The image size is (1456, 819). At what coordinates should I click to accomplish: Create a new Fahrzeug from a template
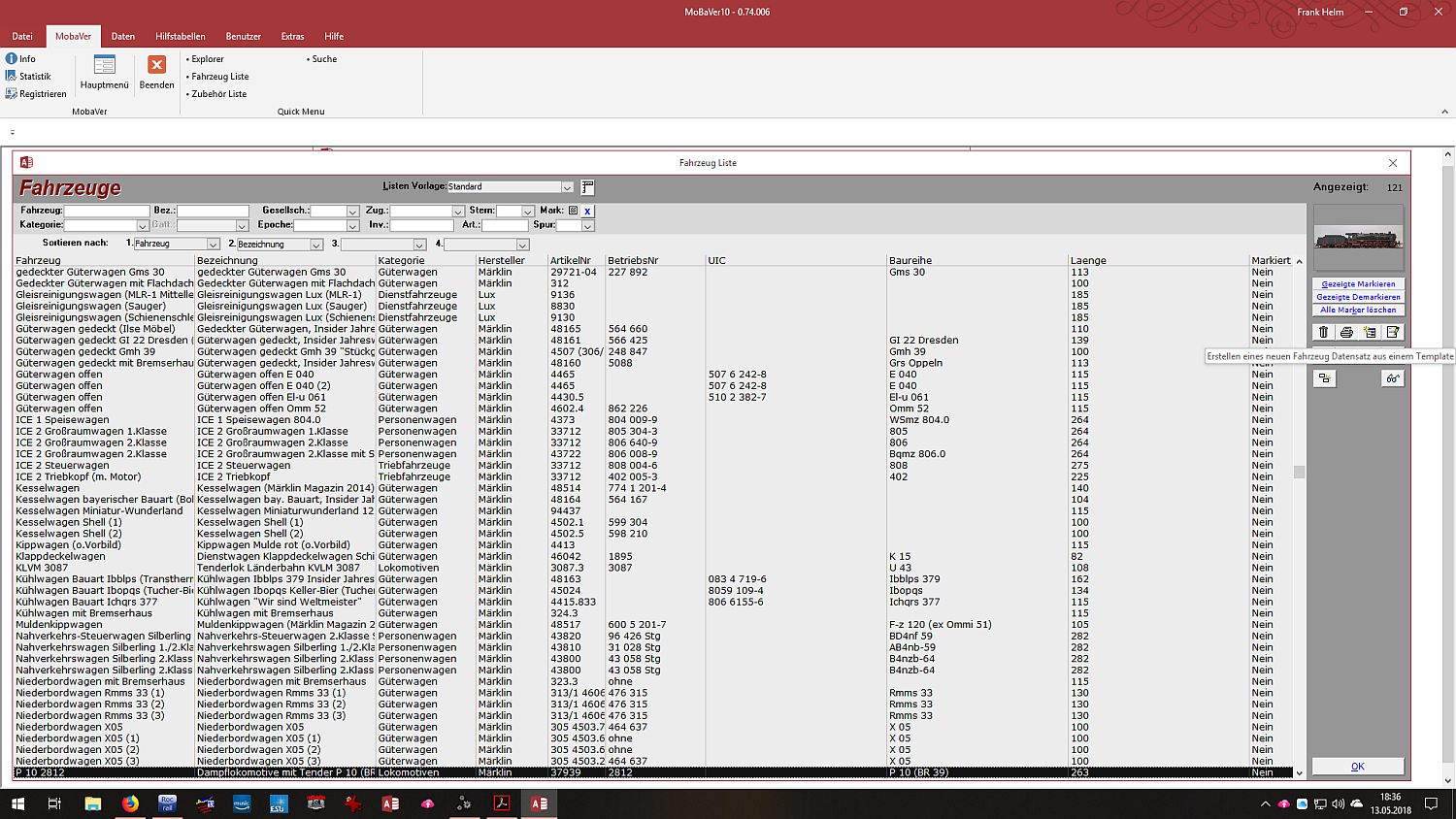(1370, 332)
